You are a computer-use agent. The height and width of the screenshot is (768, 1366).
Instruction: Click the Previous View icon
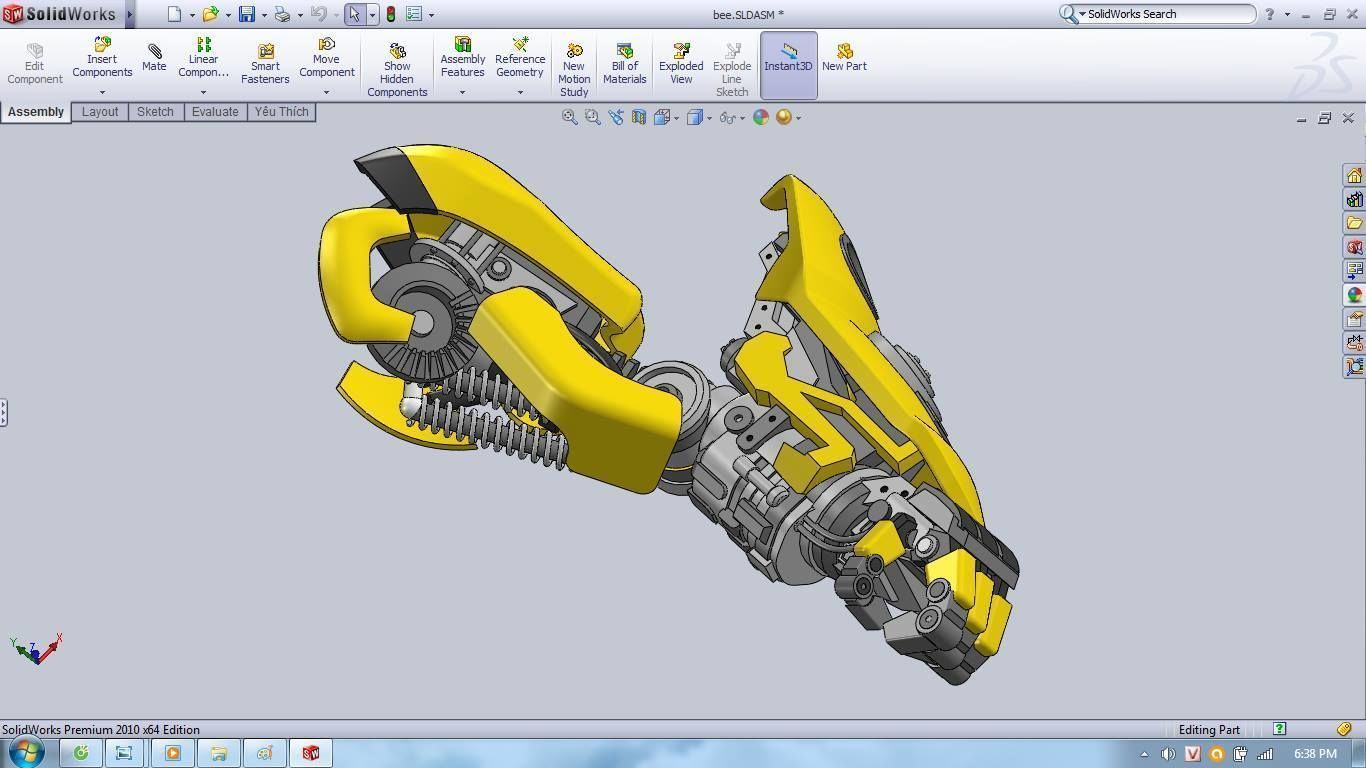click(x=615, y=117)
